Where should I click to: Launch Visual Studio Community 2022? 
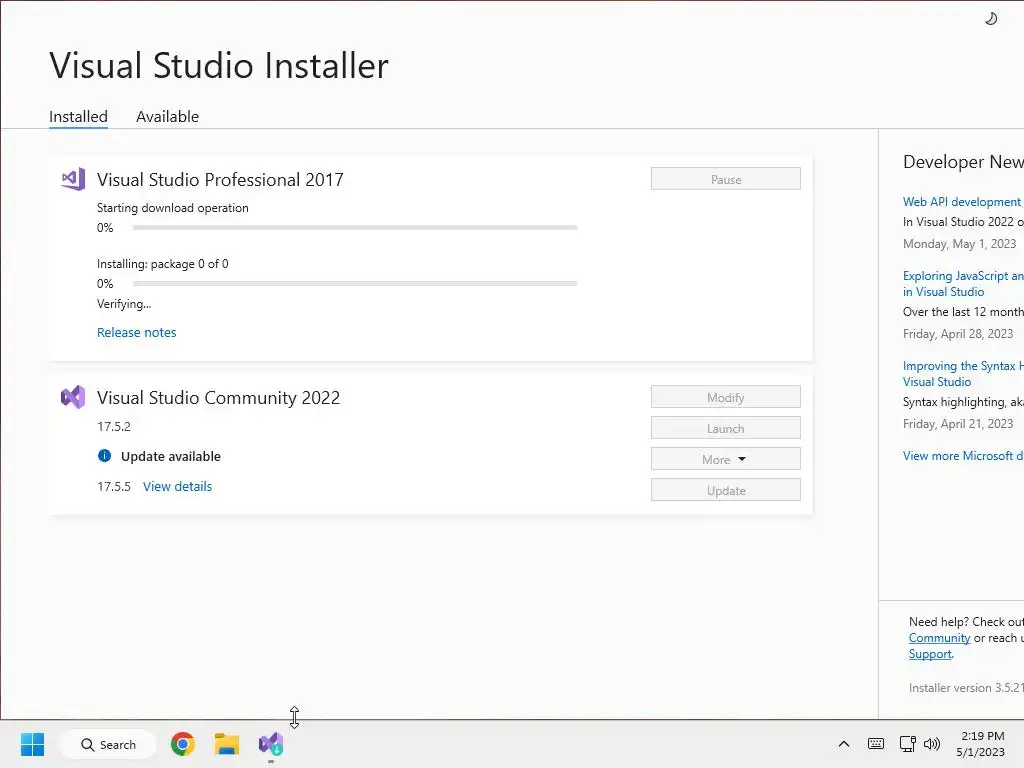click(x=726, y=428)
